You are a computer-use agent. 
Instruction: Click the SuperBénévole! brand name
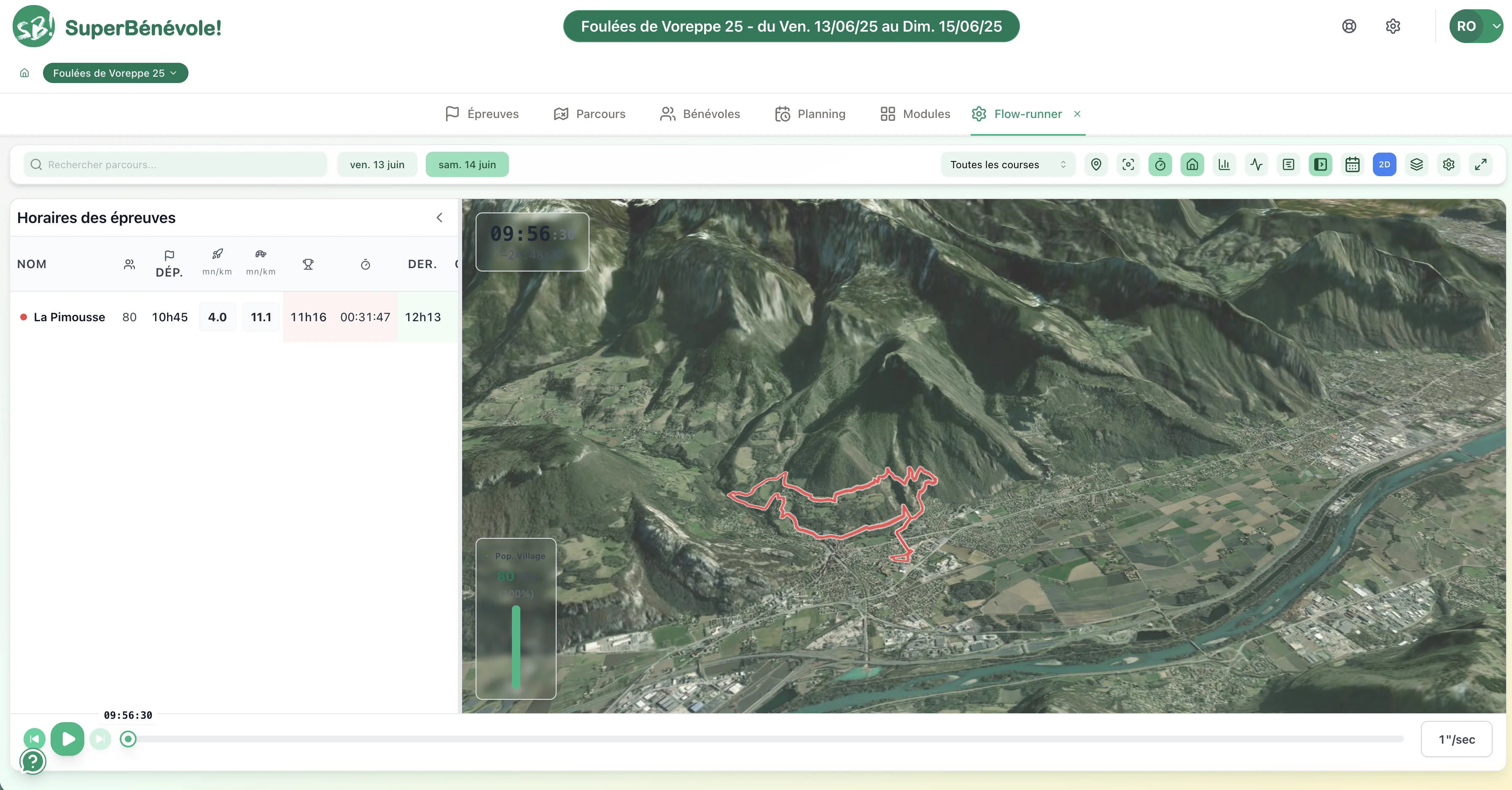pos(143,27)
